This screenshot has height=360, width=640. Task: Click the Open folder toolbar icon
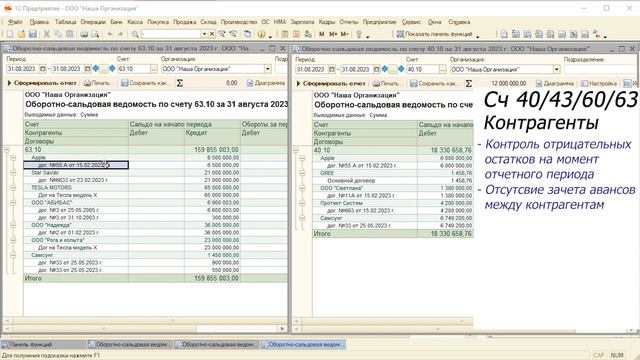point(22,34)
